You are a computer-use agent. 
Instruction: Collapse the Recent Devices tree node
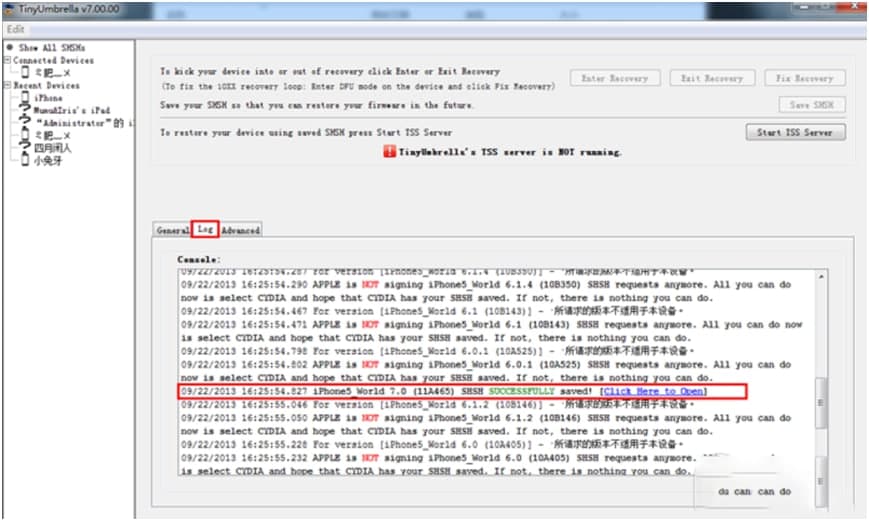7,85
